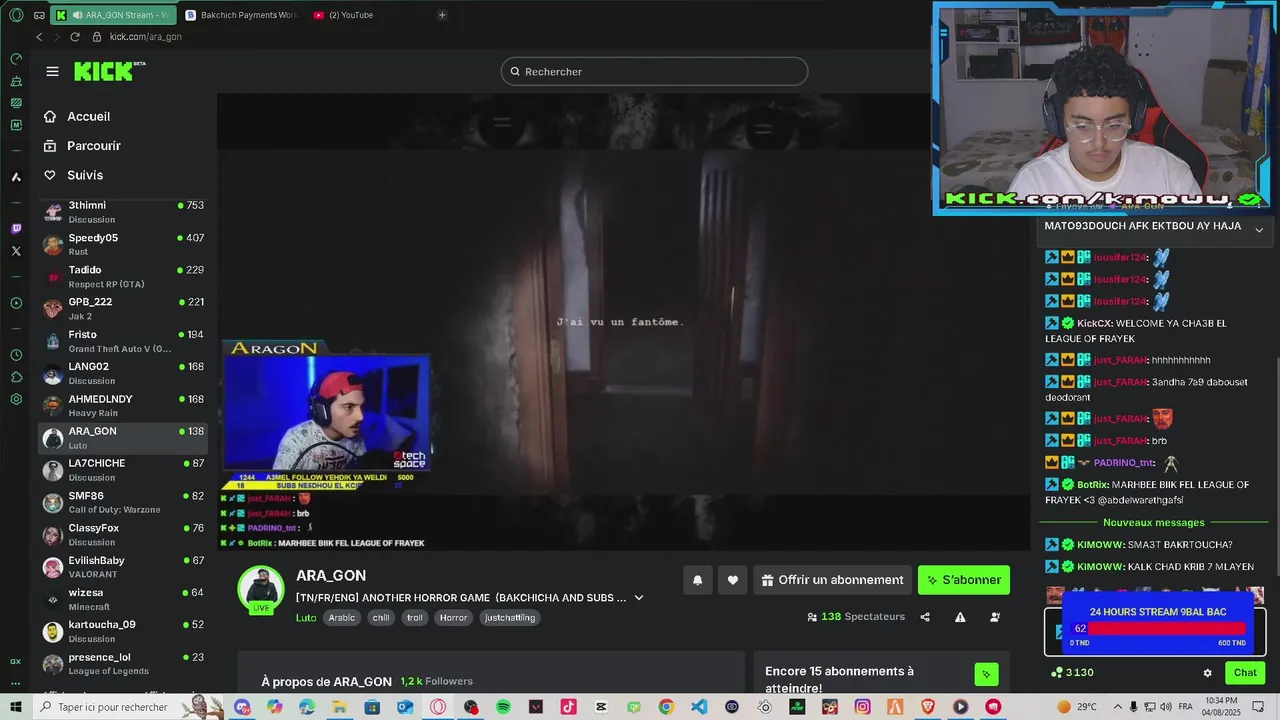Image resolution: width=1280 pixels, height=720 pixels.
Task: Switch to the YouTube tab
Action: [x=343, y=15]
